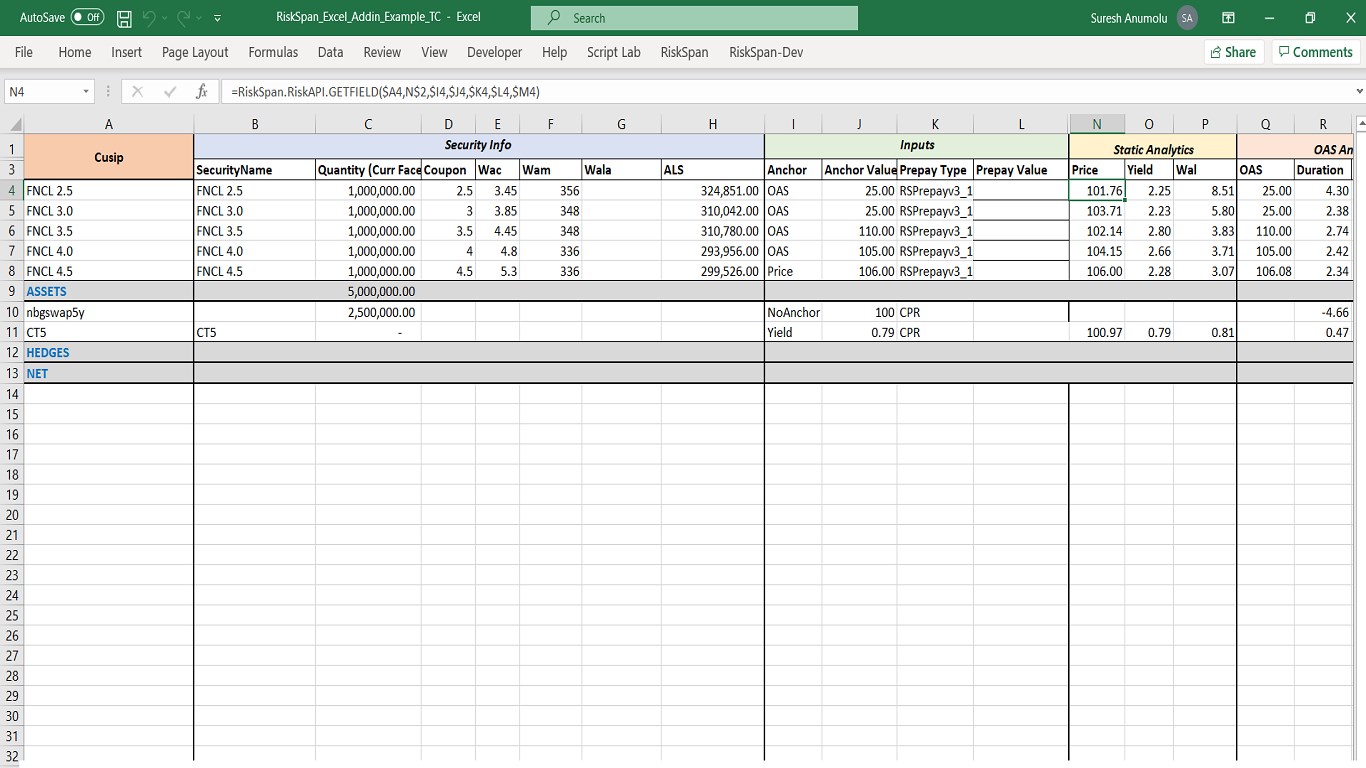Viewport: 1366px width, 768px height.
Task: Click the vertical scrollbar up arrow
Action: [x=1360, y=124]
